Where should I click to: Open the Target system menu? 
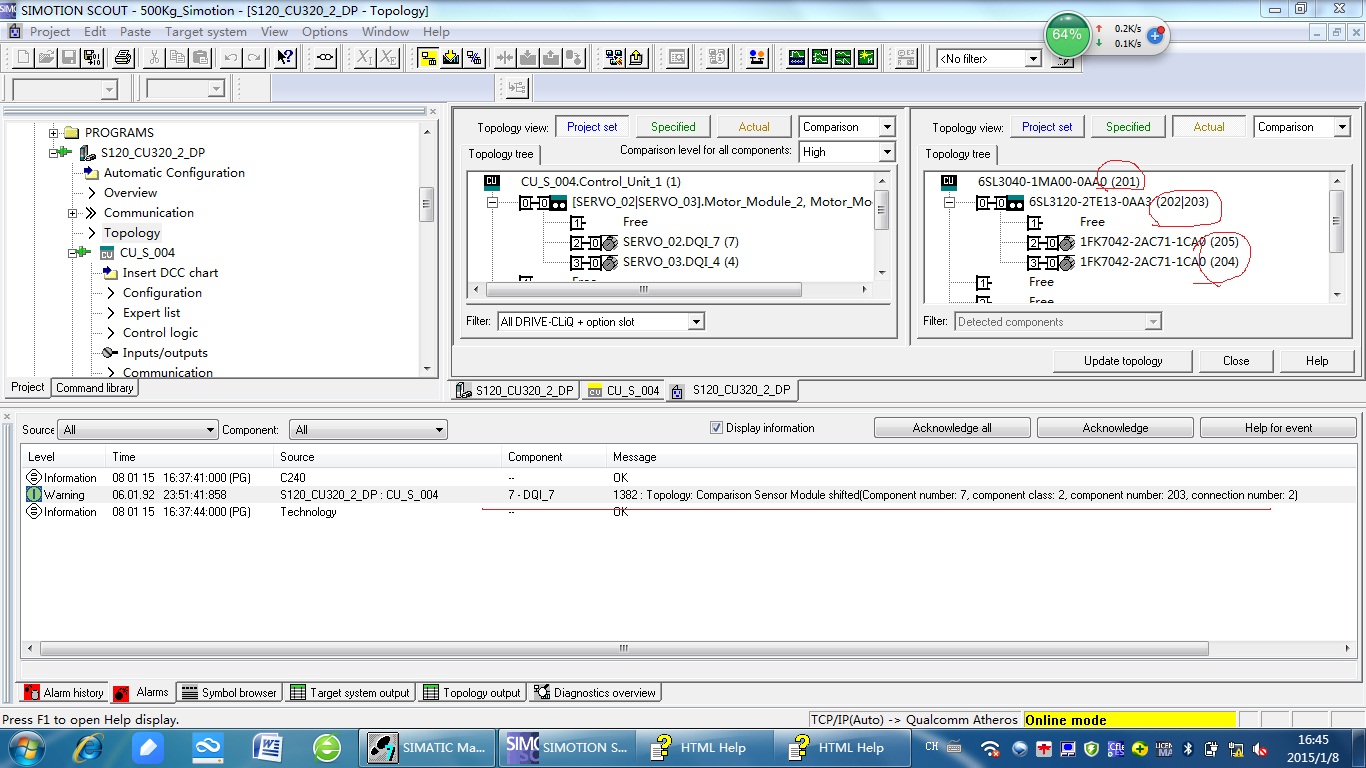click(206, 32)
